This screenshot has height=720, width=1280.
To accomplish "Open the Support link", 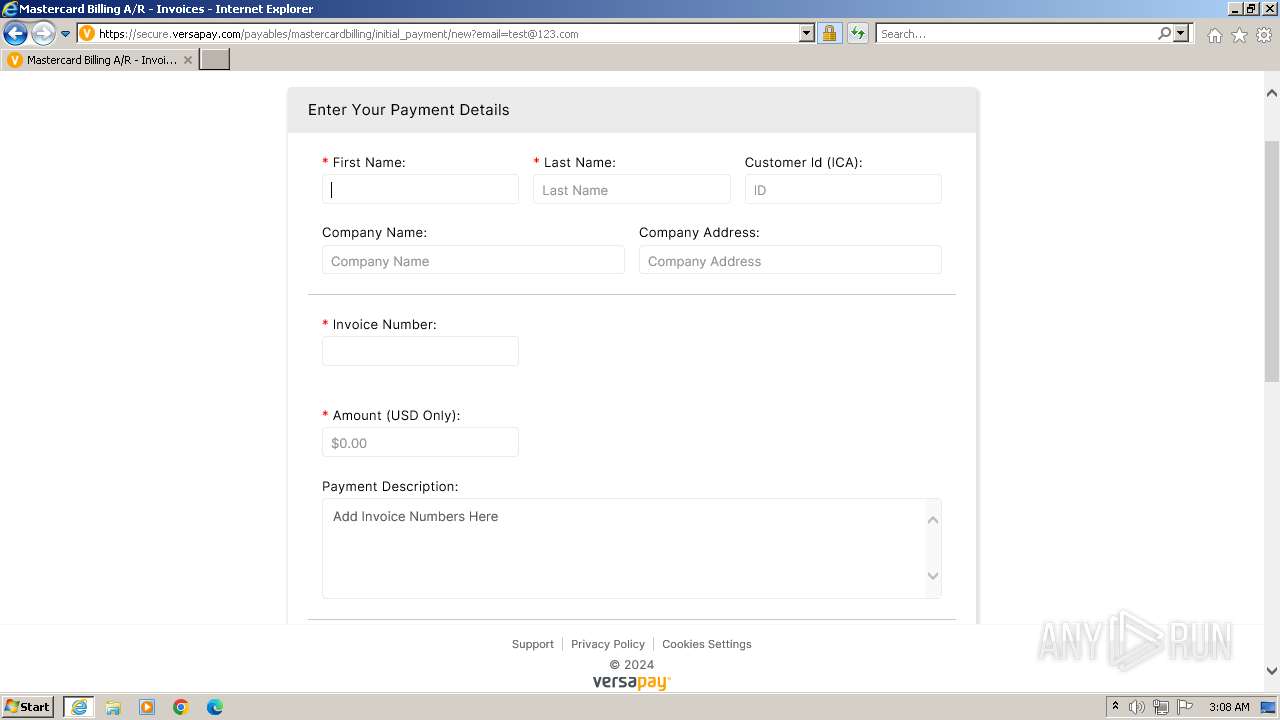I will click(533, 644).
